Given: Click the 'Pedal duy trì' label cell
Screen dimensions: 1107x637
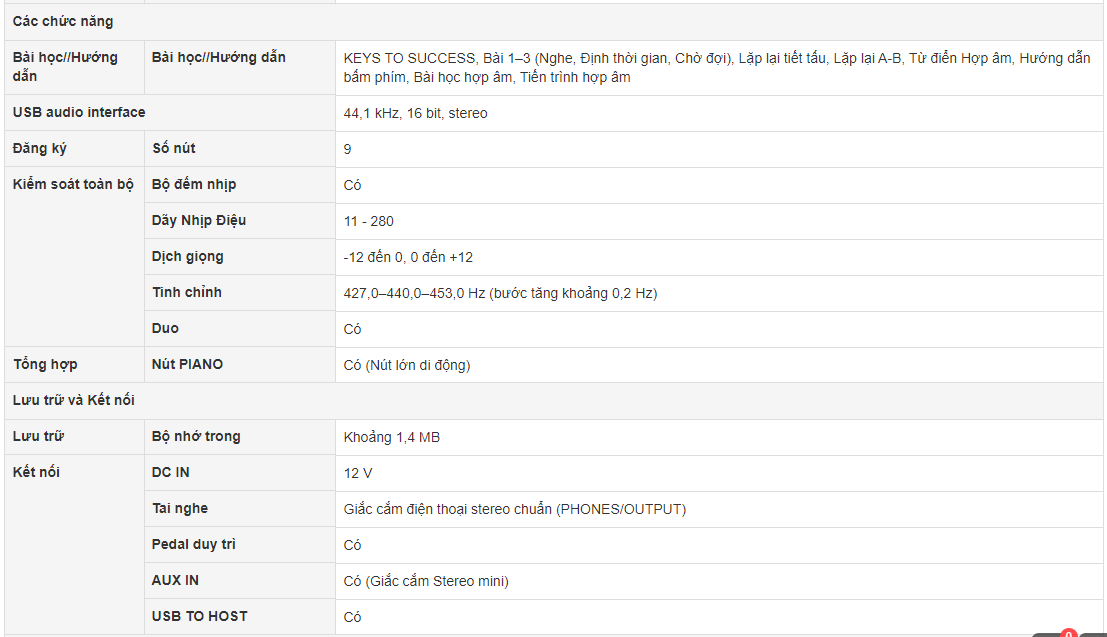Looking at the screenshot, I should click(193, 544).
